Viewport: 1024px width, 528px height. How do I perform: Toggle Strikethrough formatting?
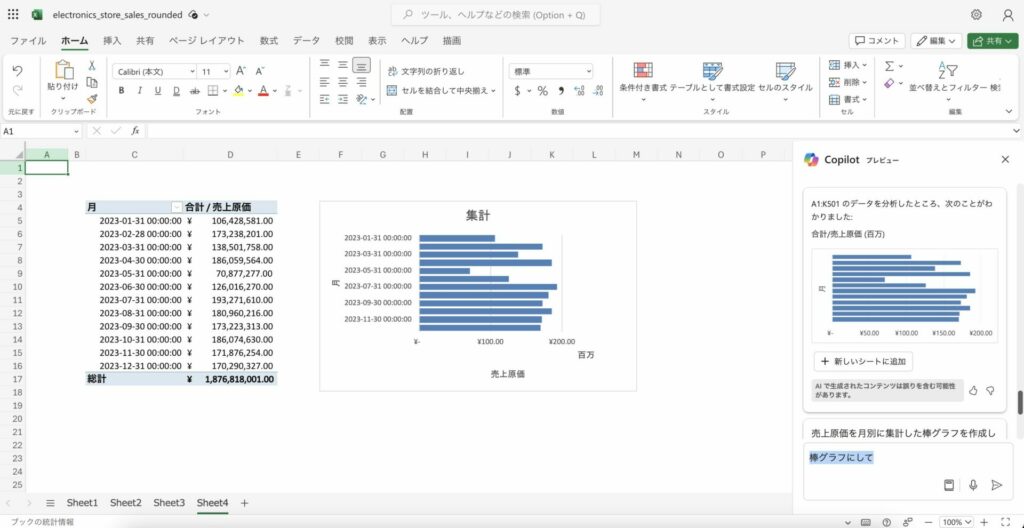194,91
